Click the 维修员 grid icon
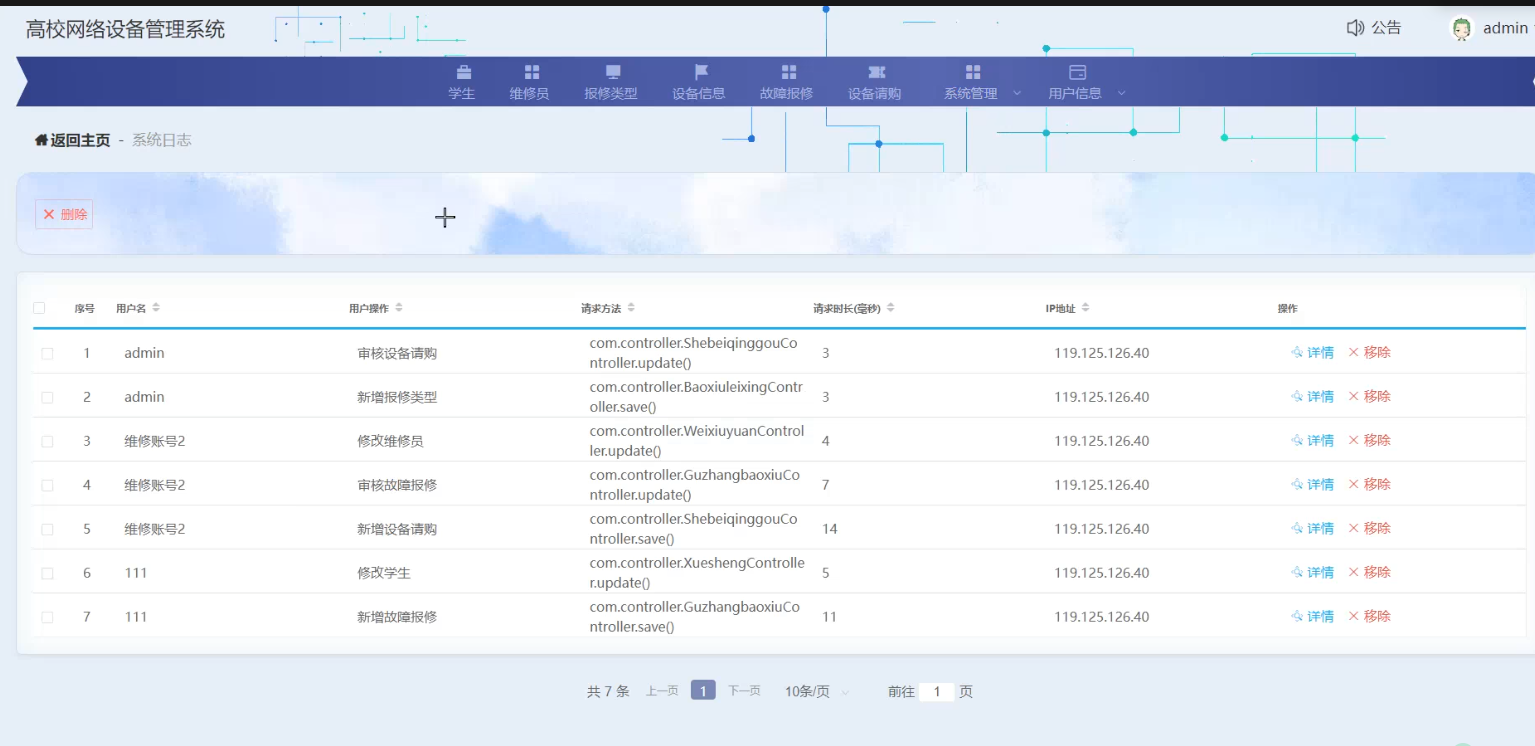Viewport: 1535px width, 746px height. (x=532, y=72)
